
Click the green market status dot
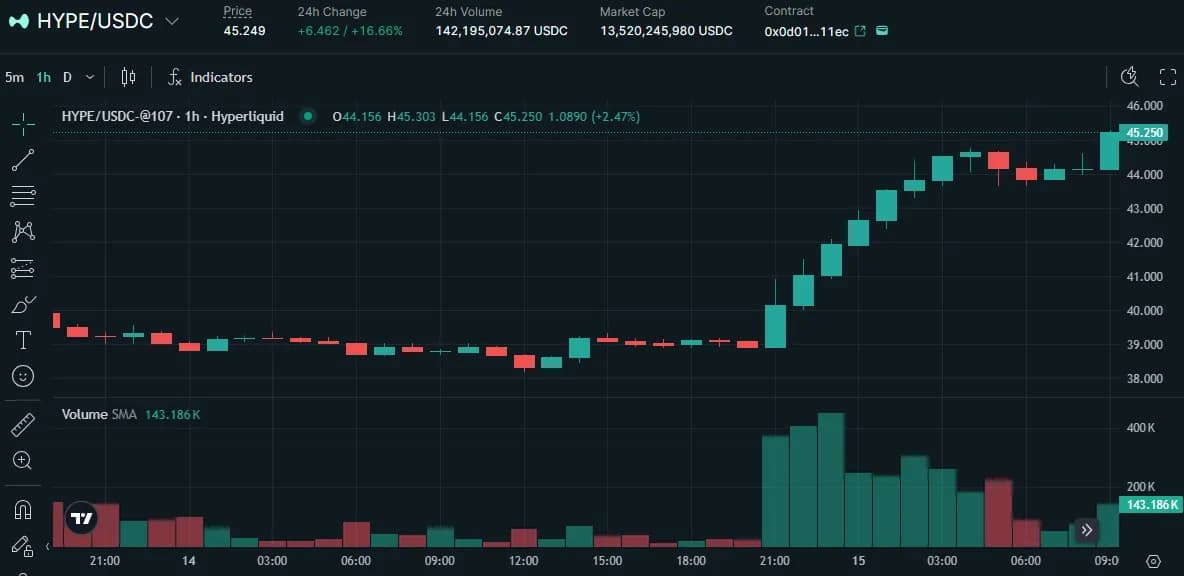(307, 116)
